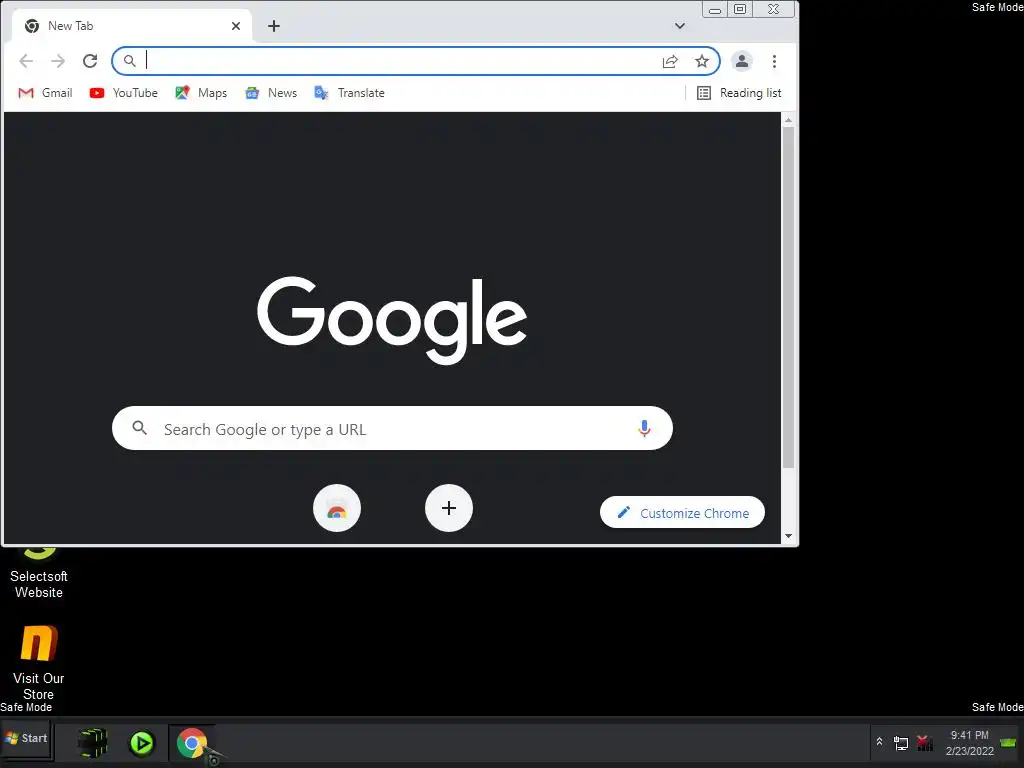Go back with the browser back arrow
Image resolution: width=1024 pixels, height=768 pixels.
coord(26,61)
